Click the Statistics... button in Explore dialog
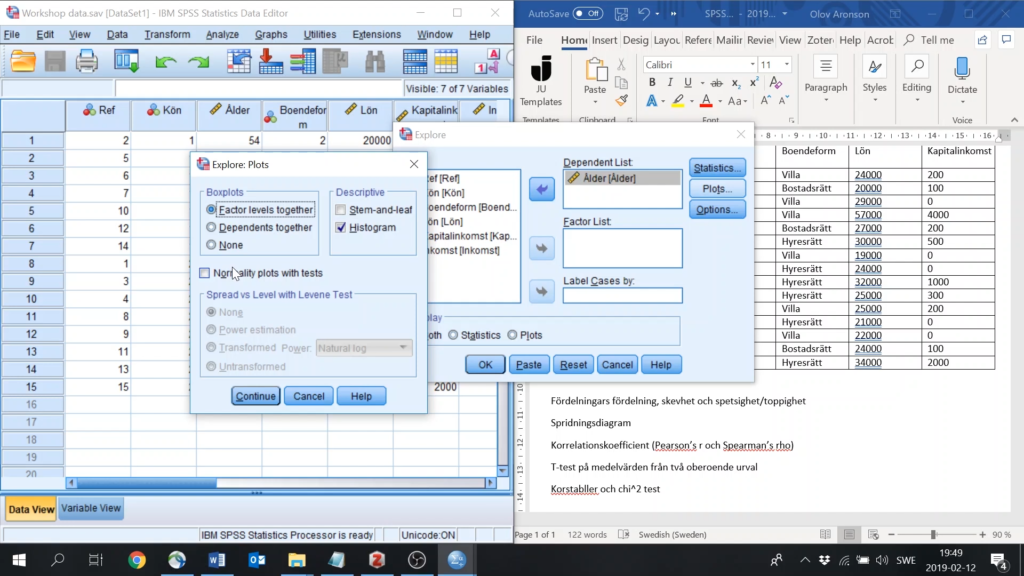Viewport: 1024px width, 576px height. [717, 168]
